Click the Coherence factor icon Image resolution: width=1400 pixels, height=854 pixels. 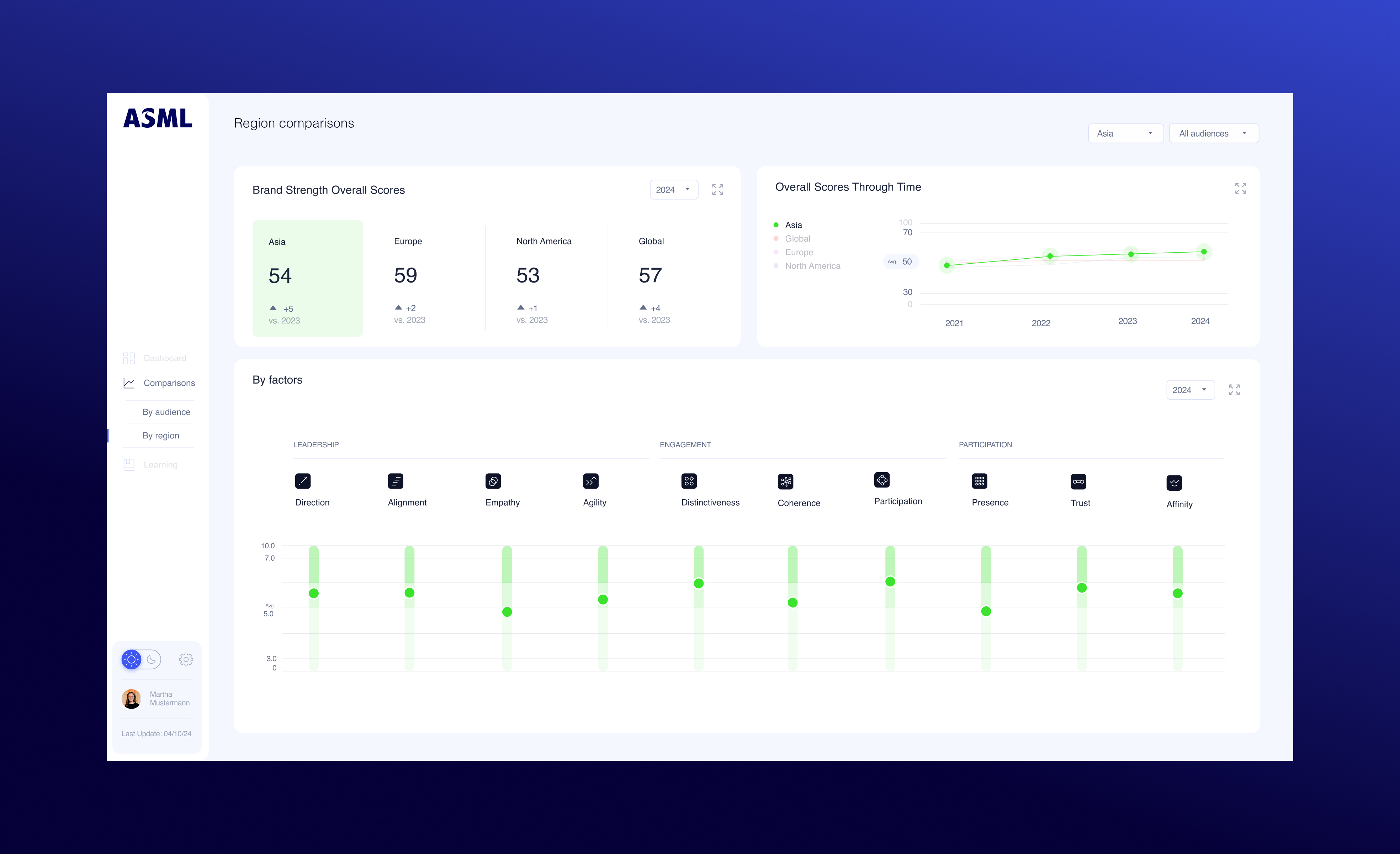click(785, 481)
